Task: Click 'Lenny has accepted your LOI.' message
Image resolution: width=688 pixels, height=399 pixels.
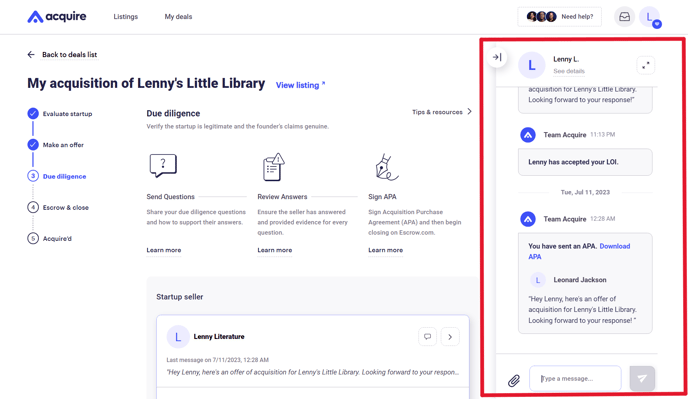Action: click(x=585, y=162)
